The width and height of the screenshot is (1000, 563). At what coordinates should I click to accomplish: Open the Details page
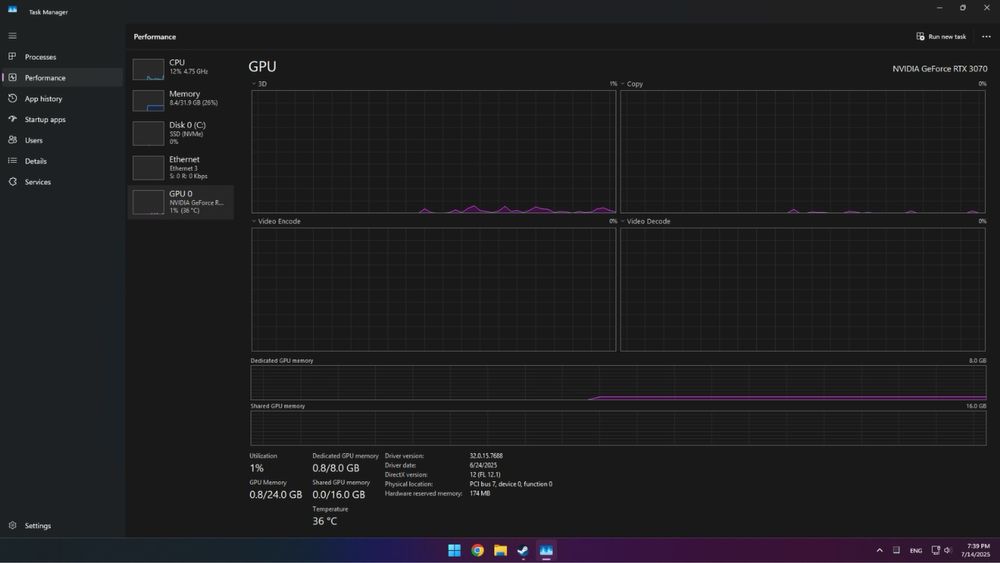(62, 161)
